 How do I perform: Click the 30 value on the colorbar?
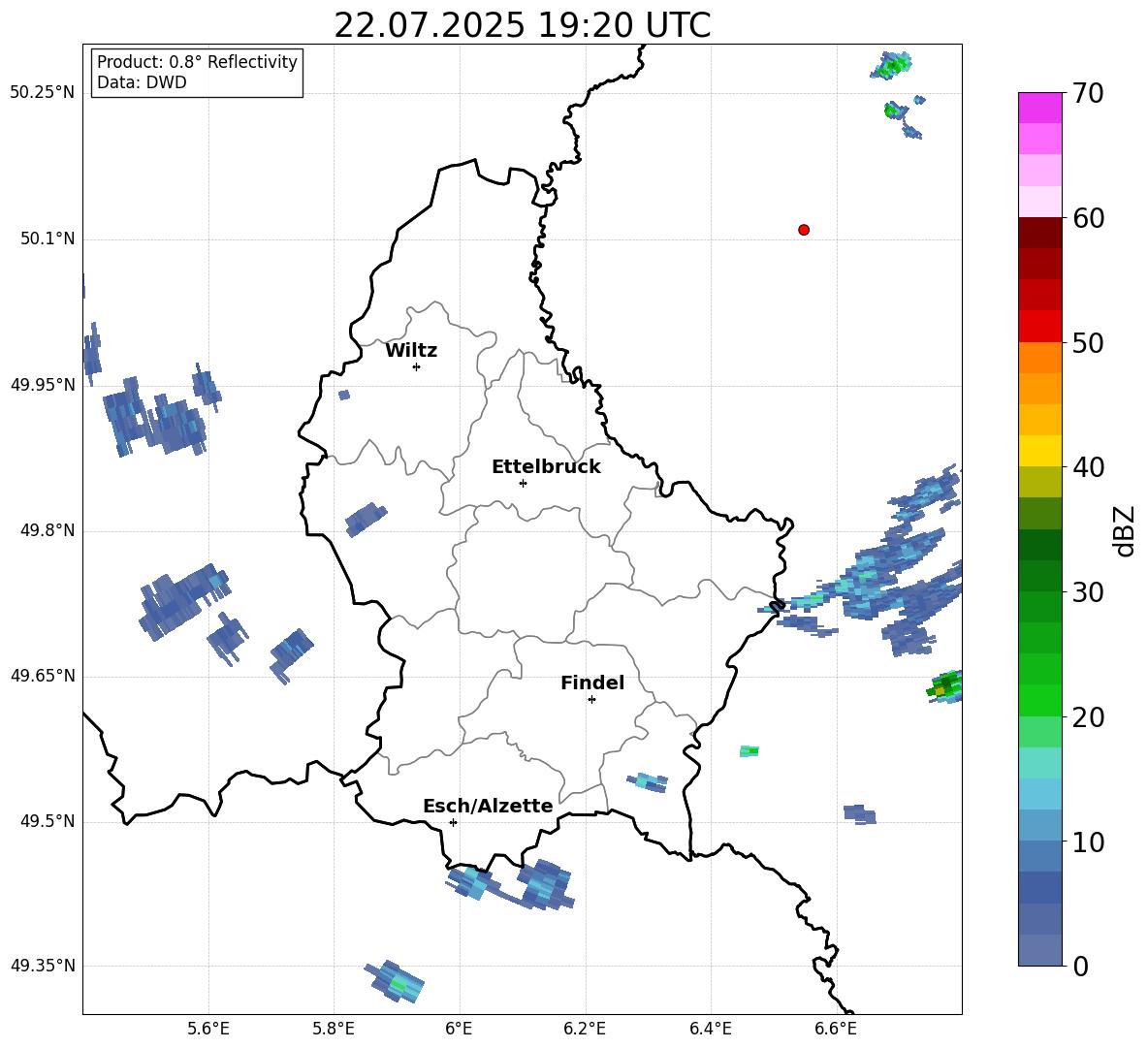[x=1088, y=592]
